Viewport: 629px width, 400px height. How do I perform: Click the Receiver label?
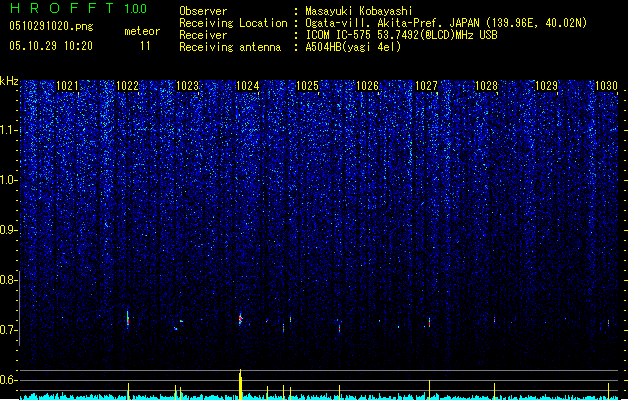click(x=203, y=35)
